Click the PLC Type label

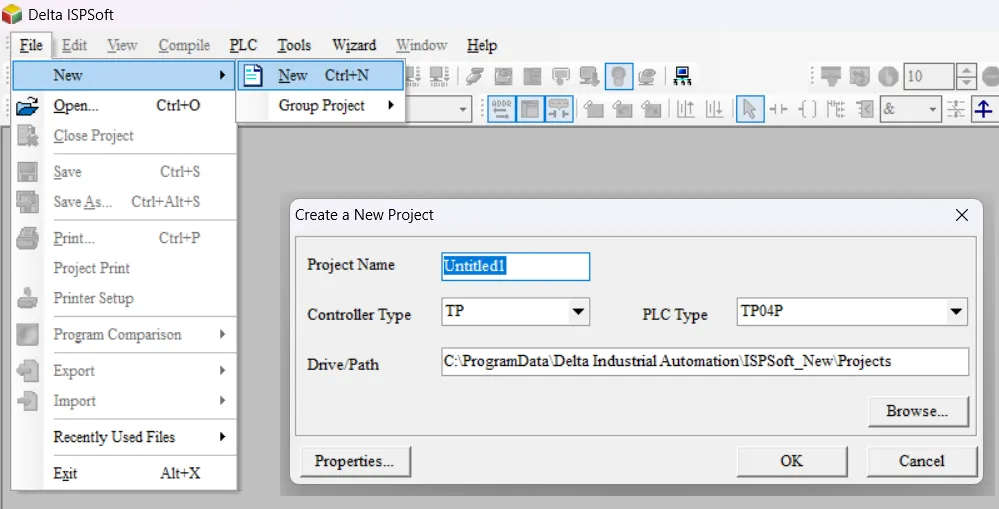675,315
